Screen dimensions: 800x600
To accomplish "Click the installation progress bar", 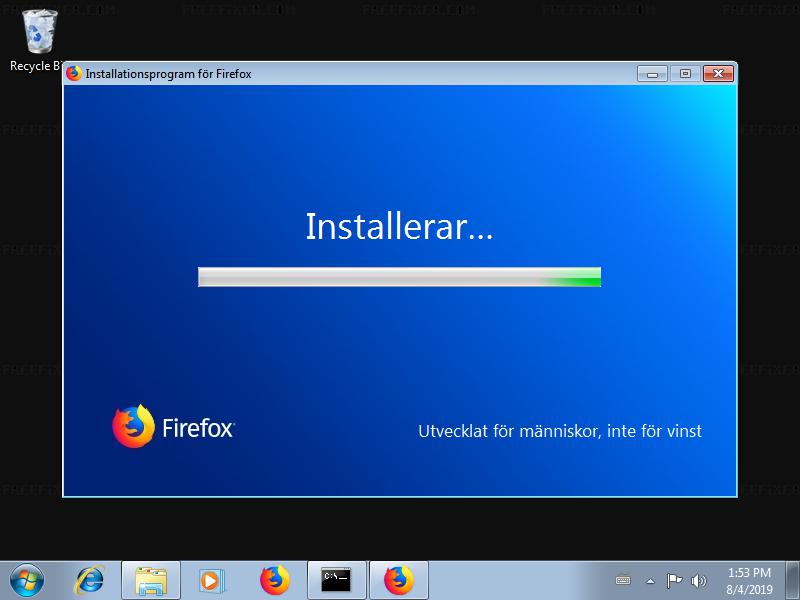I will tap(399, 277).
